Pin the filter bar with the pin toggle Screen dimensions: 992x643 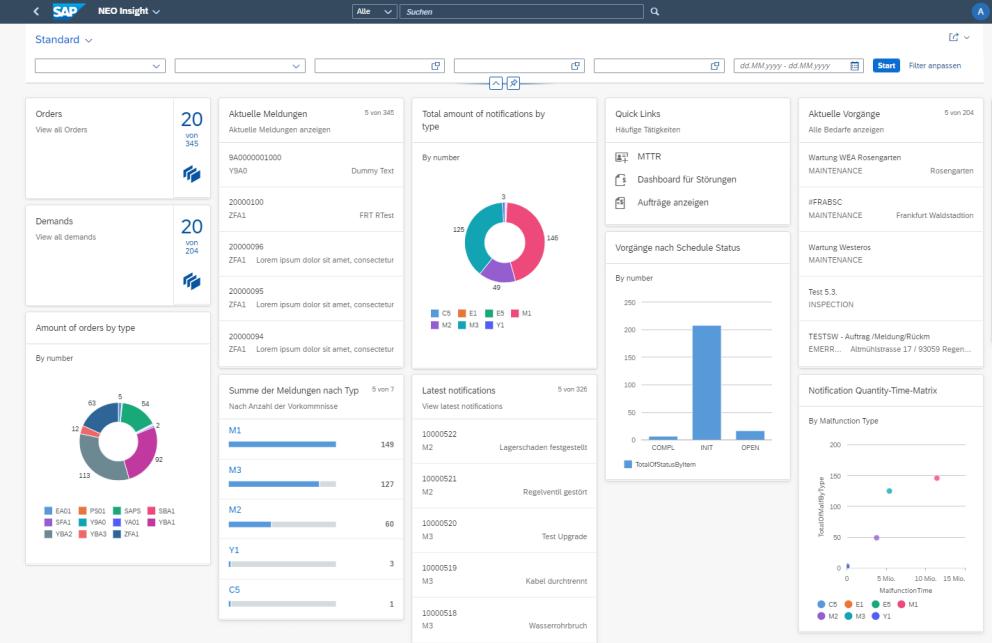coord(513,84)
